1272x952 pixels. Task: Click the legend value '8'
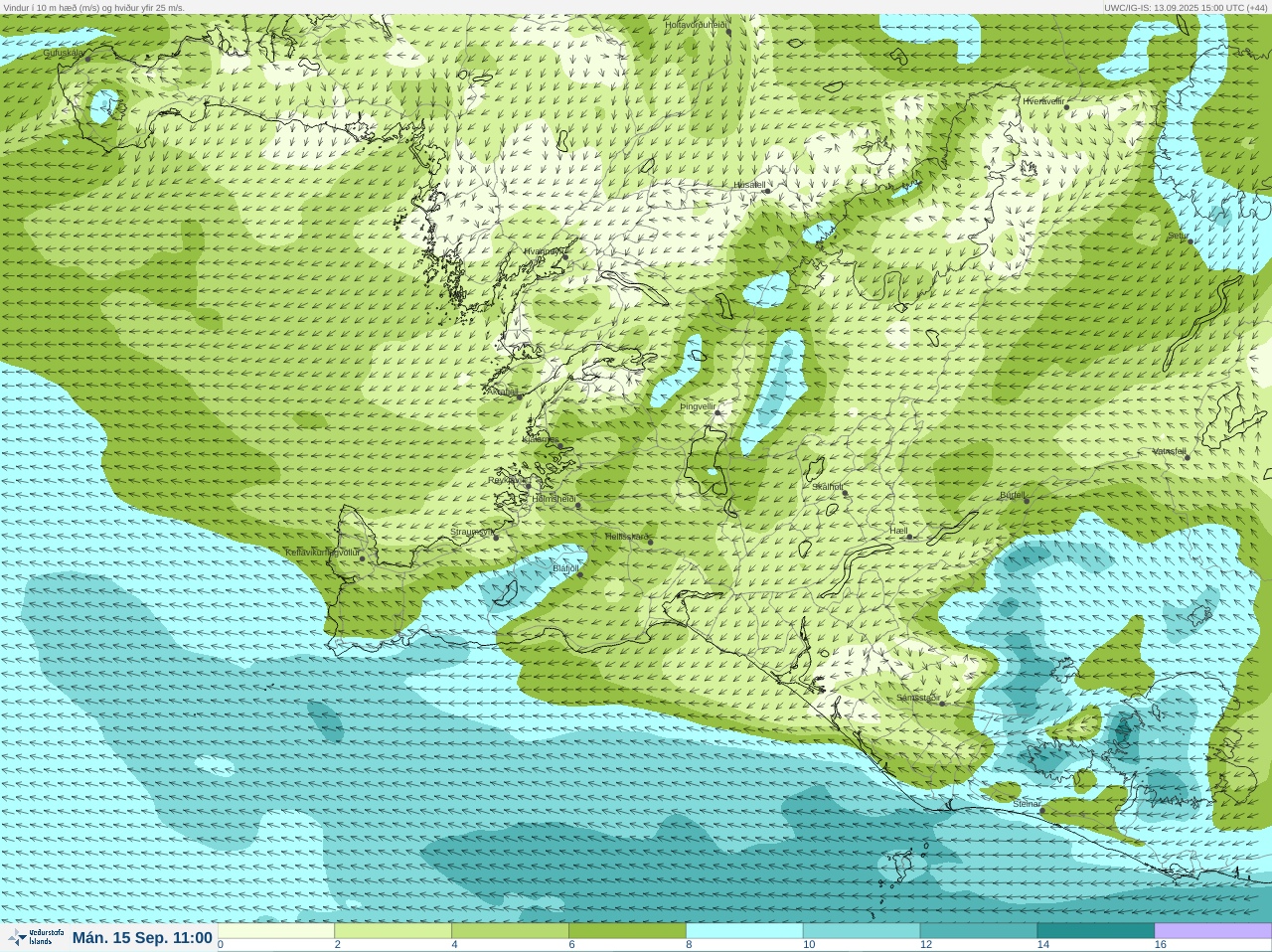coord(689,945)
